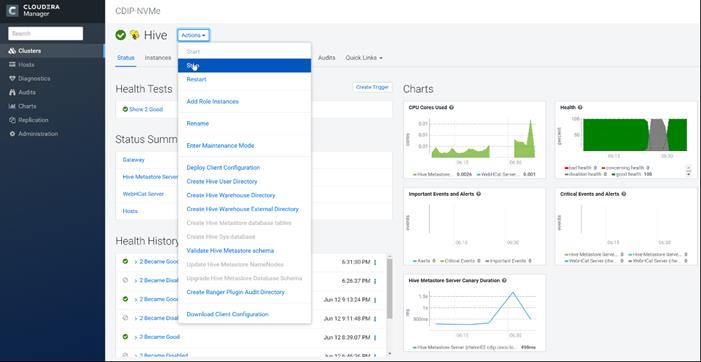Viewport: 701px width, 362px height.
Task: Focus the sidebar Search field
Action: pyautogui.click(x=46, y=34)
